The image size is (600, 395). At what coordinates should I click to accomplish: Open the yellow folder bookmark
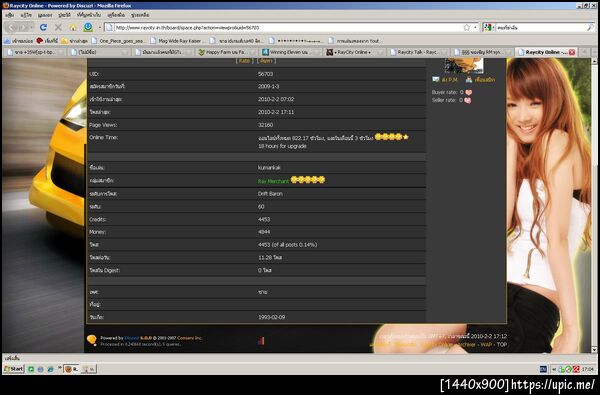[x=75, y=40]
